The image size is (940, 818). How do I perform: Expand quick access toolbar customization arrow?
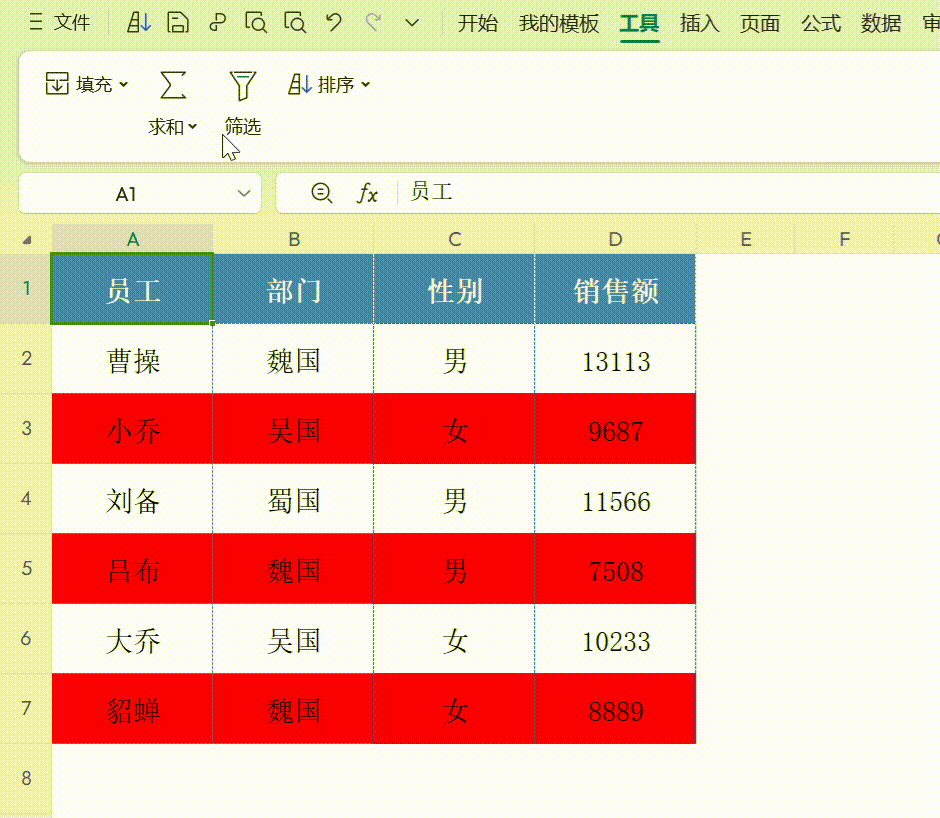coord(412,23)
